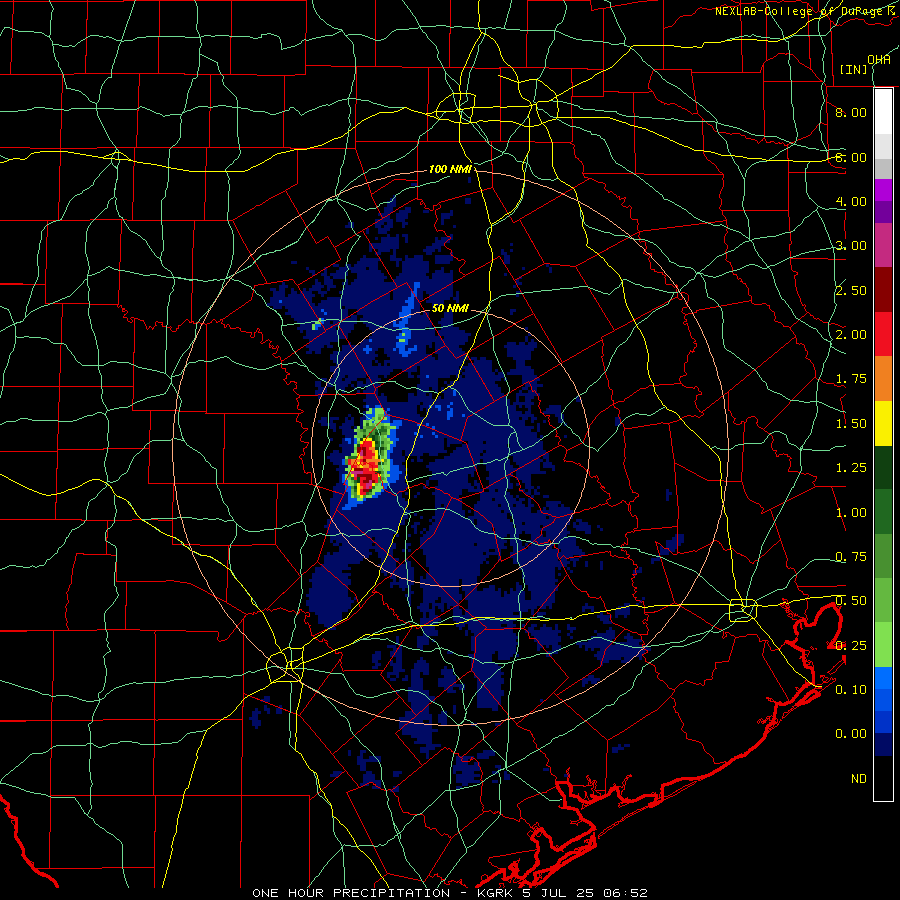Click the "1.75" legend value

[x=851, y=379]
